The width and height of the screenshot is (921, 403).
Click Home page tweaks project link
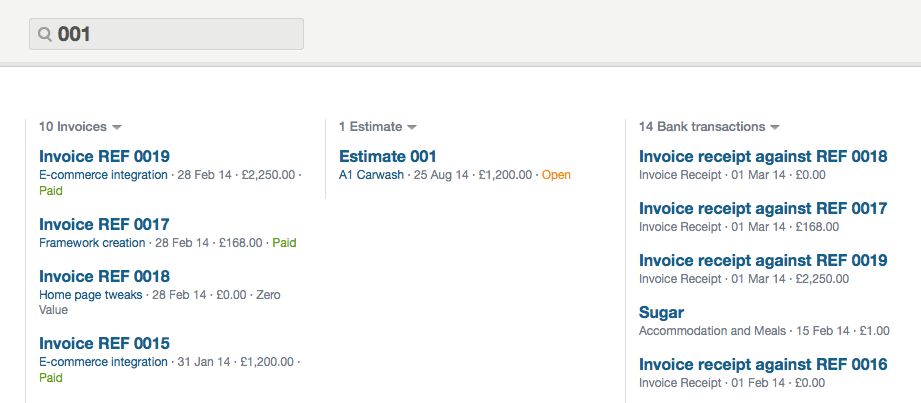(90, 295)
